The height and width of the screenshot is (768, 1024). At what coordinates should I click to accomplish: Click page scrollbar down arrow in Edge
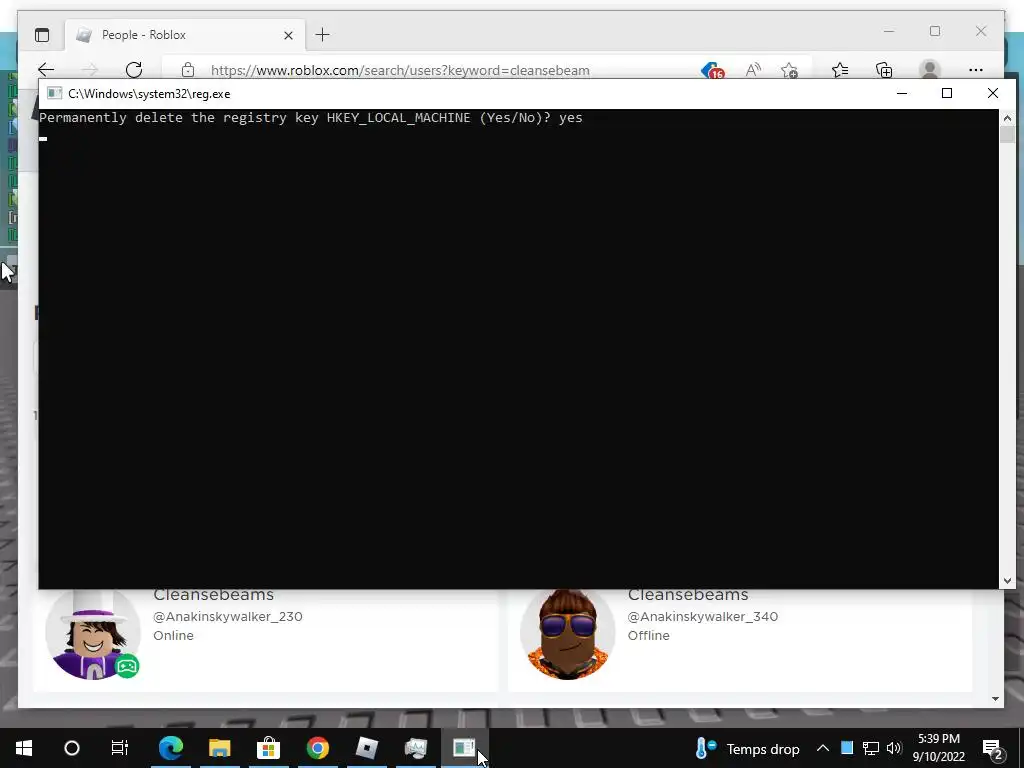coord(995,699)
